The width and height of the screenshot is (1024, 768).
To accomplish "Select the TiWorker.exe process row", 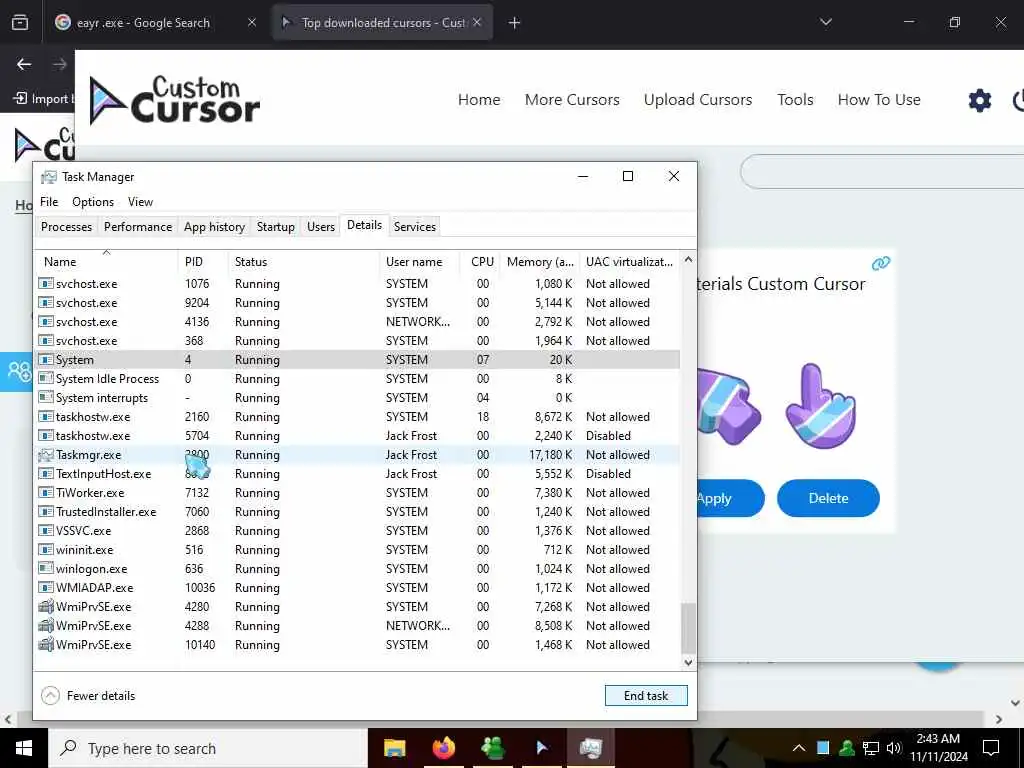I will (357, 492).
